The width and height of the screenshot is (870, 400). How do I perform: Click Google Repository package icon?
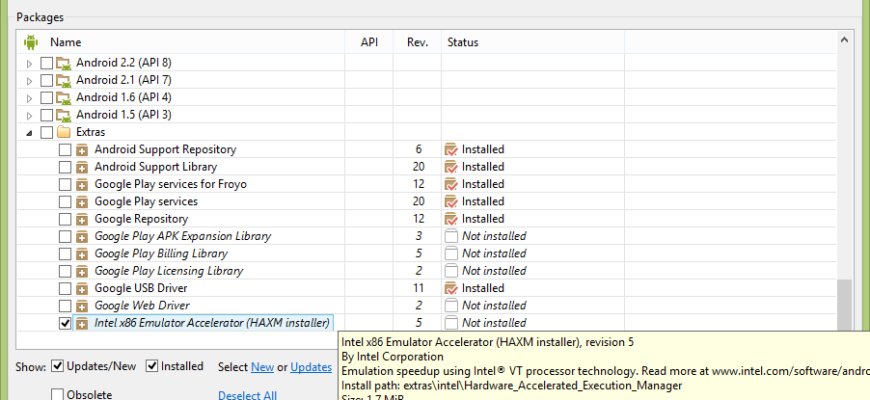click(82, 219)
